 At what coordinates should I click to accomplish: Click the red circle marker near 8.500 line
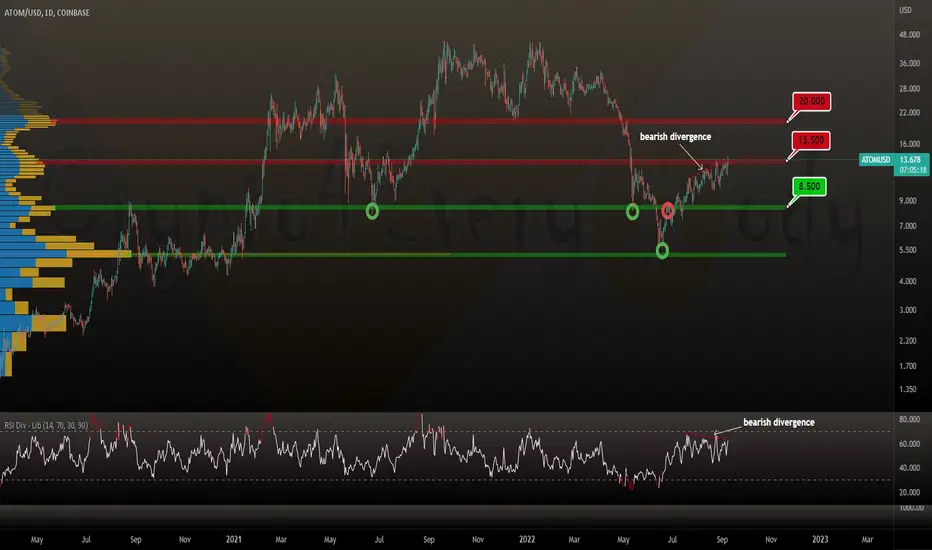tap(667, 210)
